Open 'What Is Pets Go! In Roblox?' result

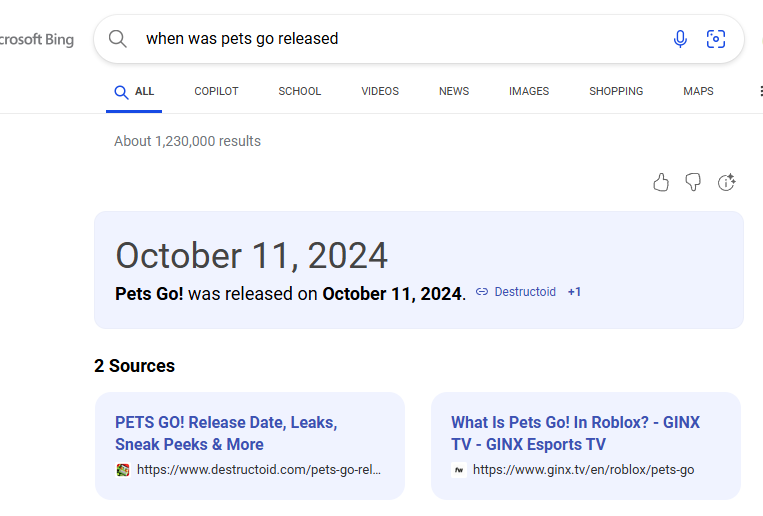tap(575, 433)
